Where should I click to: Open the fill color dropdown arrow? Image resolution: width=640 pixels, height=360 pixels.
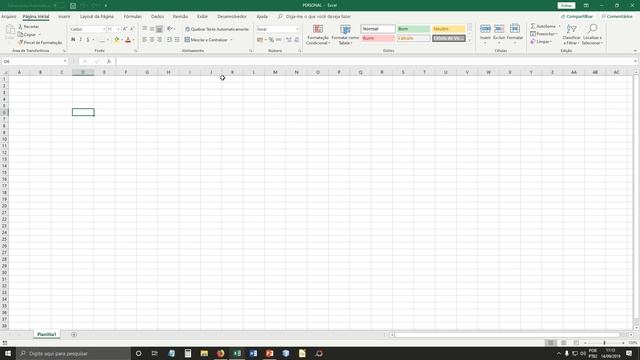point(122,40)
